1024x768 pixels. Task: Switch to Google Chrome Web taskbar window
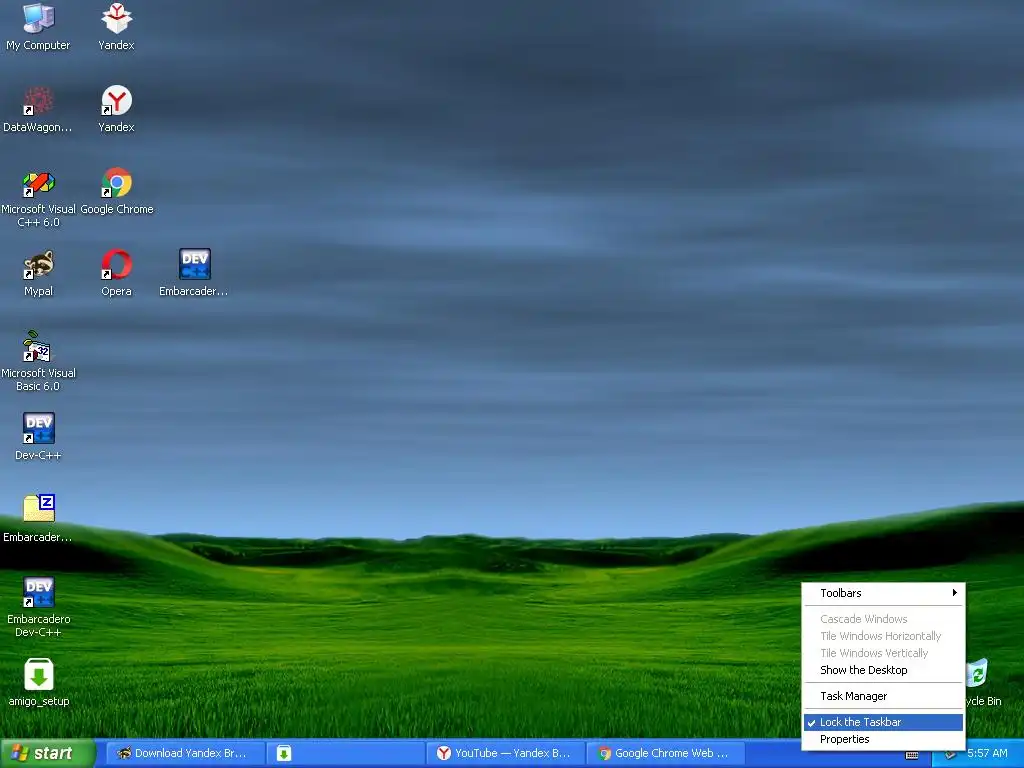click(666, 754)
